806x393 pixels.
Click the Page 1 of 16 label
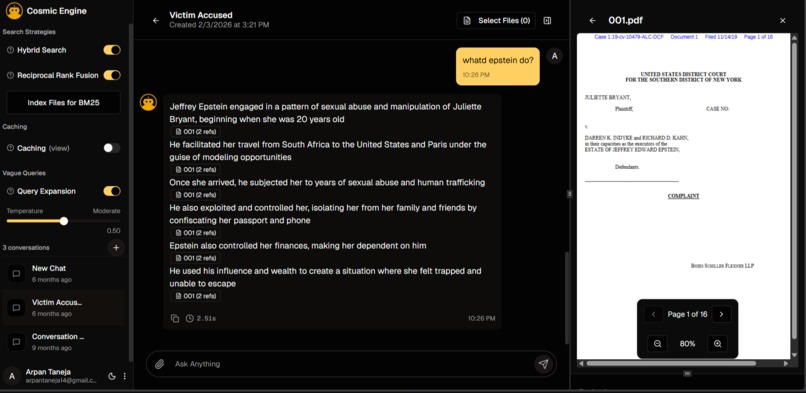click(687, 314)
